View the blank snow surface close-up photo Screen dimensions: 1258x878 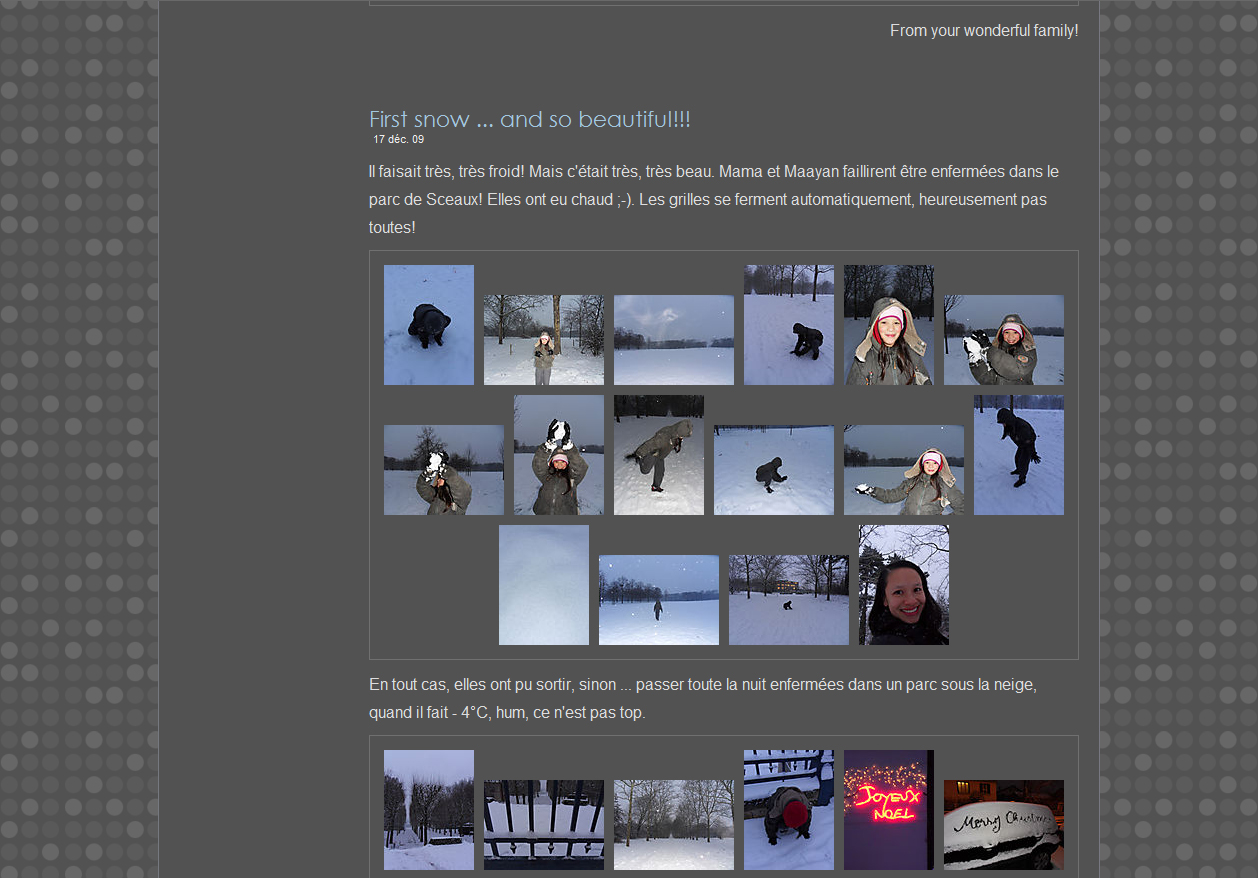pyautogui.click(x=543, y=585)
